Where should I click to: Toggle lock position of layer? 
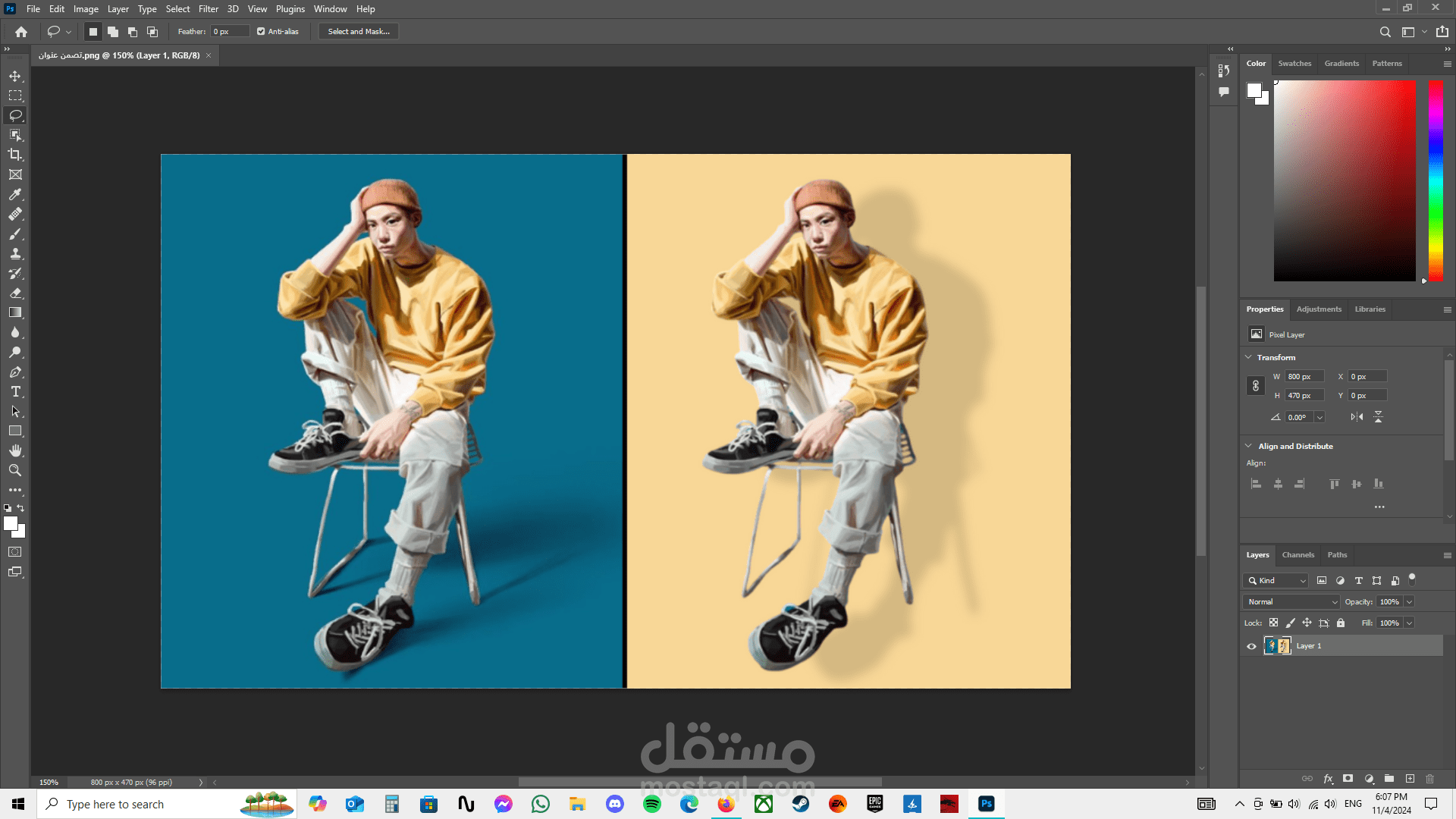point(1307,623)
